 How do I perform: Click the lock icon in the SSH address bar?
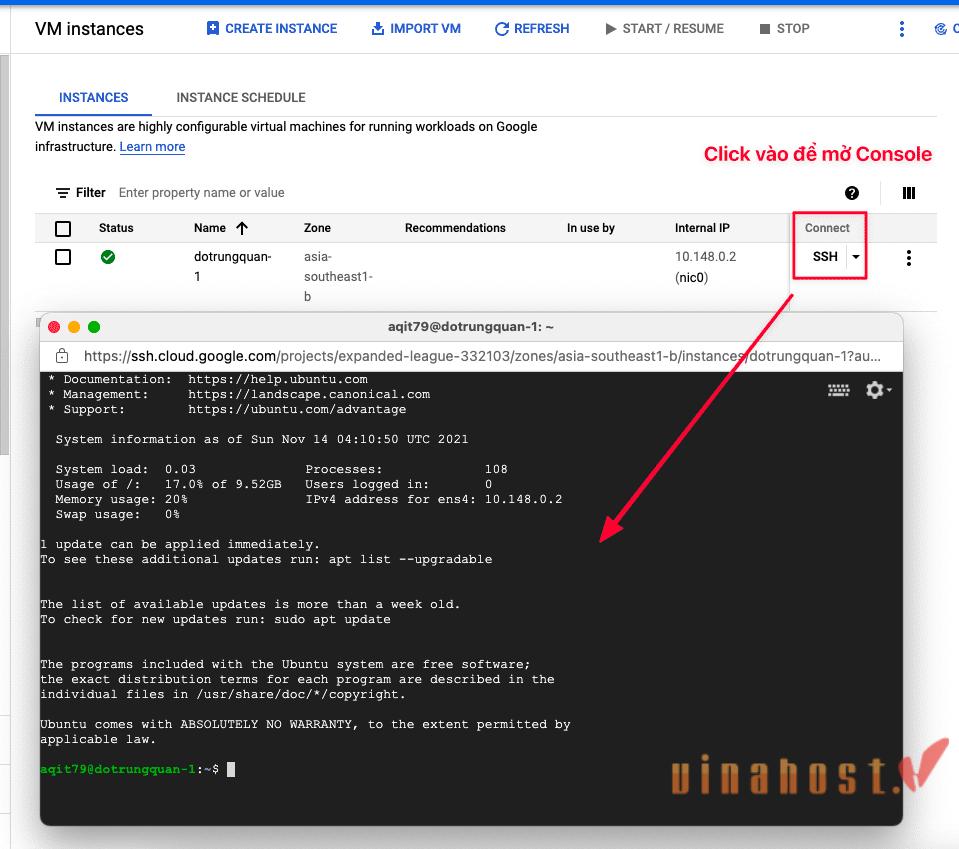click(x=62, y=355)
